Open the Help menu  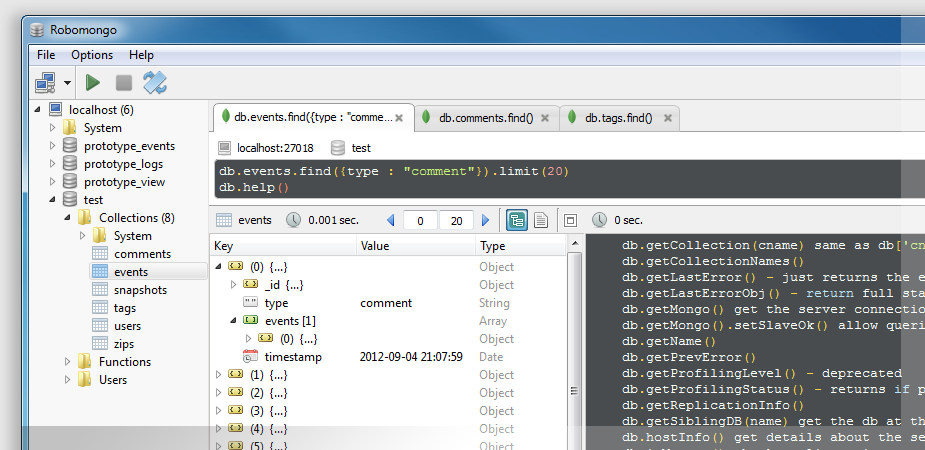(141, 55)
